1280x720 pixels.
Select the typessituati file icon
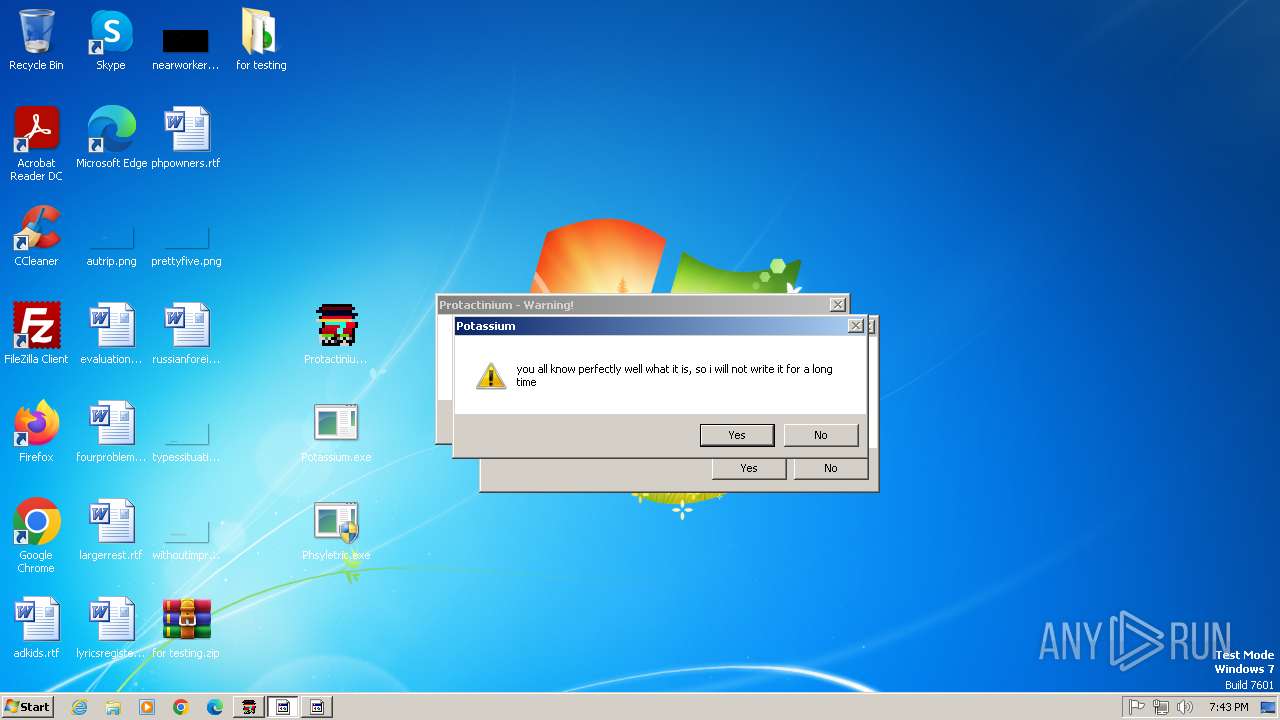click(186, 440)
